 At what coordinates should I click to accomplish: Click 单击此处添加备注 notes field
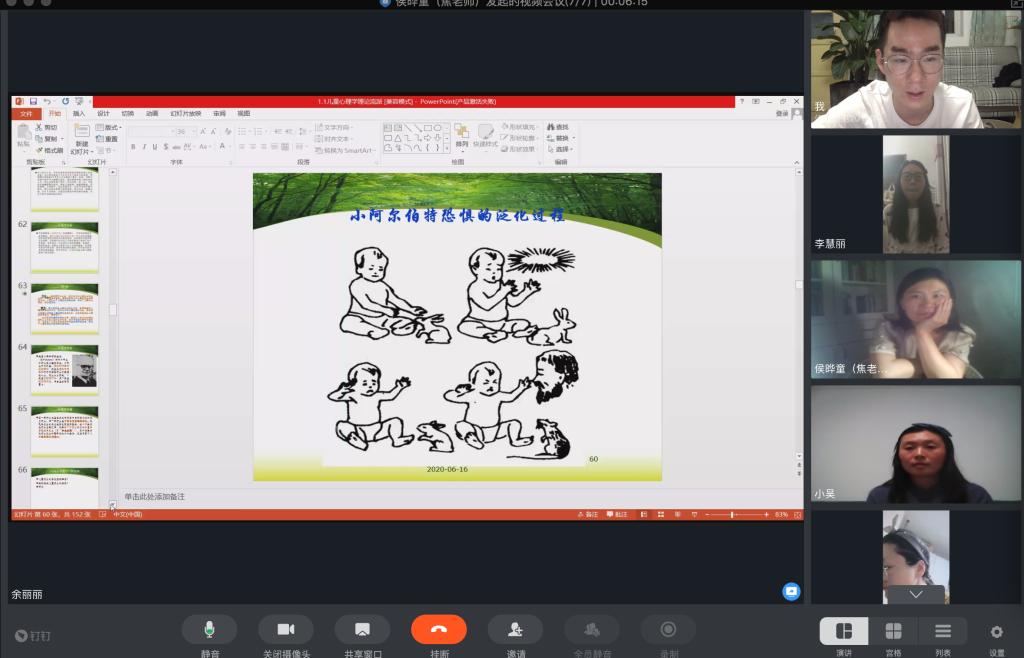[x=155, y=497]
